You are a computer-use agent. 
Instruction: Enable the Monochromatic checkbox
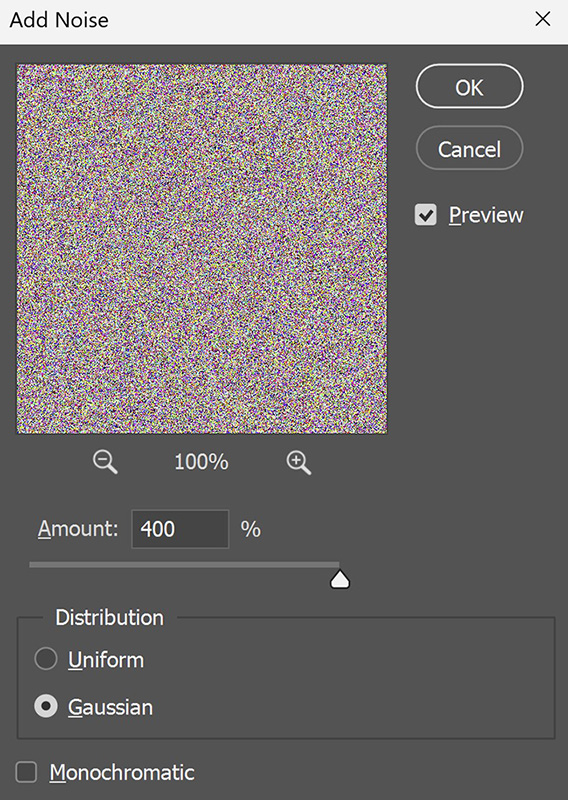pyautogui.click(x=26, y=772)
